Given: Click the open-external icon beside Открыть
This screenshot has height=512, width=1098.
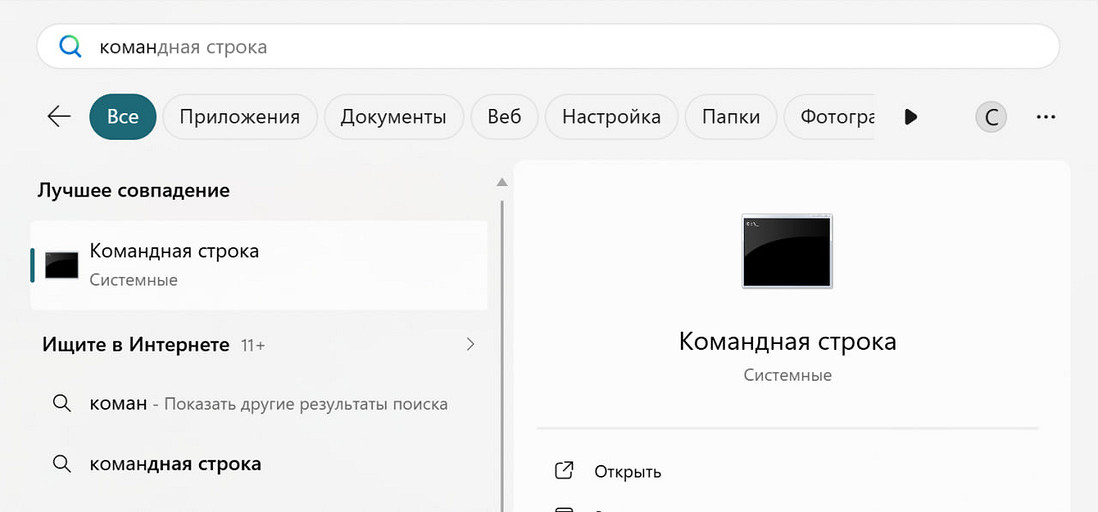Looking at the screenshot, I should point(564,471).
